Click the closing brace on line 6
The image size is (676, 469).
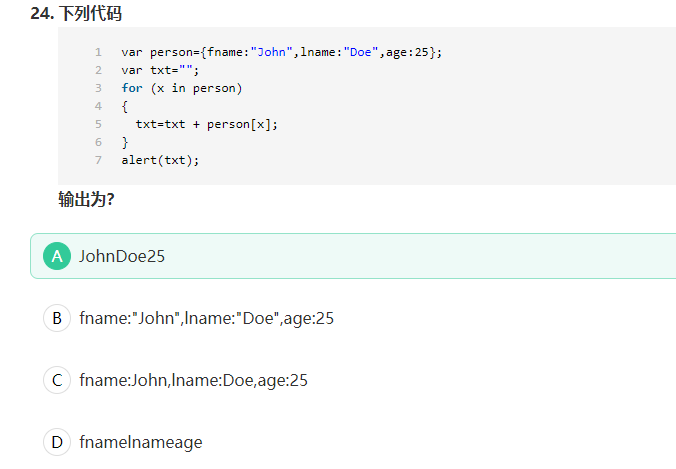pos(125,142)
